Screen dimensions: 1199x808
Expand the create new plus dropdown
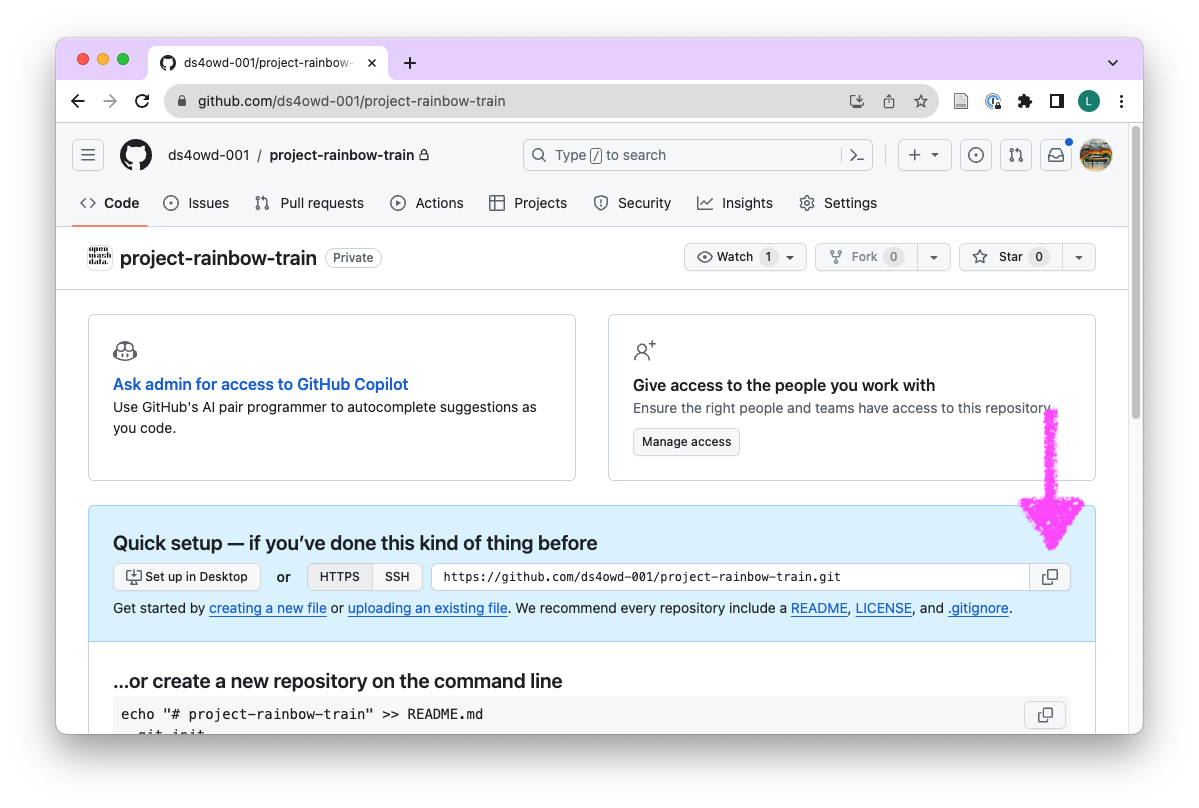pyautogui.click(x=923, y=155)
